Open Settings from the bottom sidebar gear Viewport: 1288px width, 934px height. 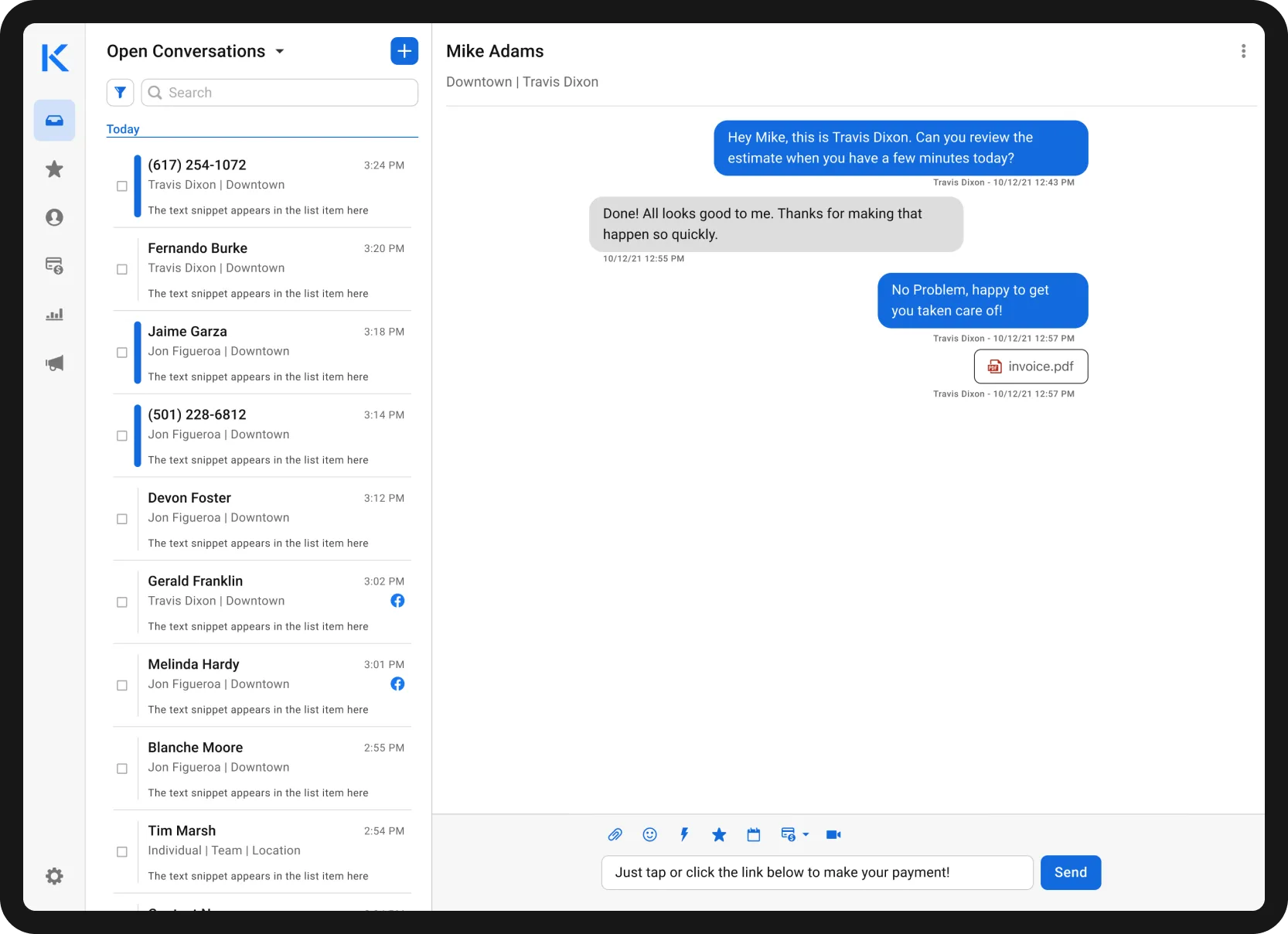point(54,876)
